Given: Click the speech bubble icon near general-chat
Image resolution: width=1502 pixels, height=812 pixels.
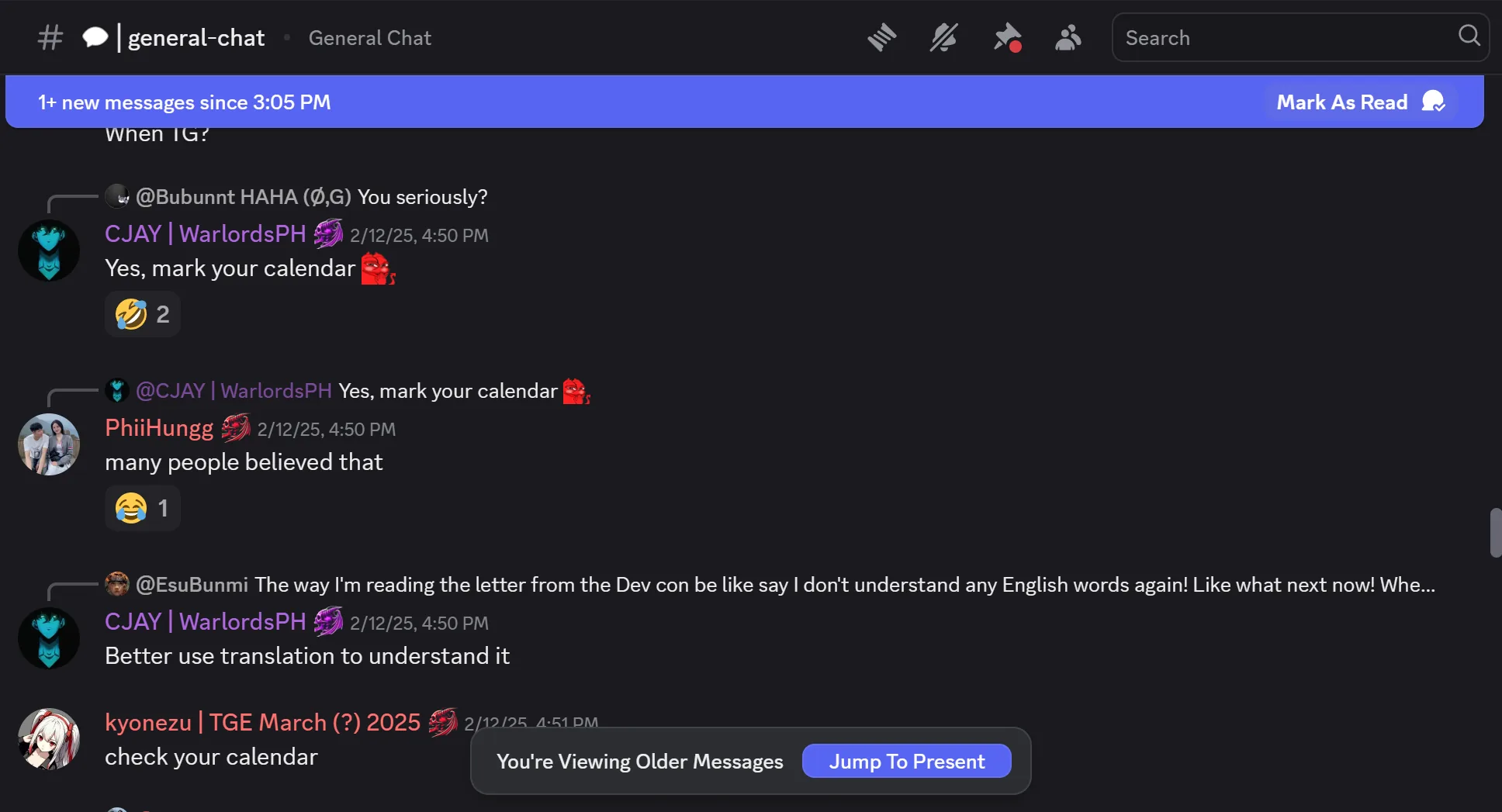Looking at the screenshot, I should click(95, 37).
